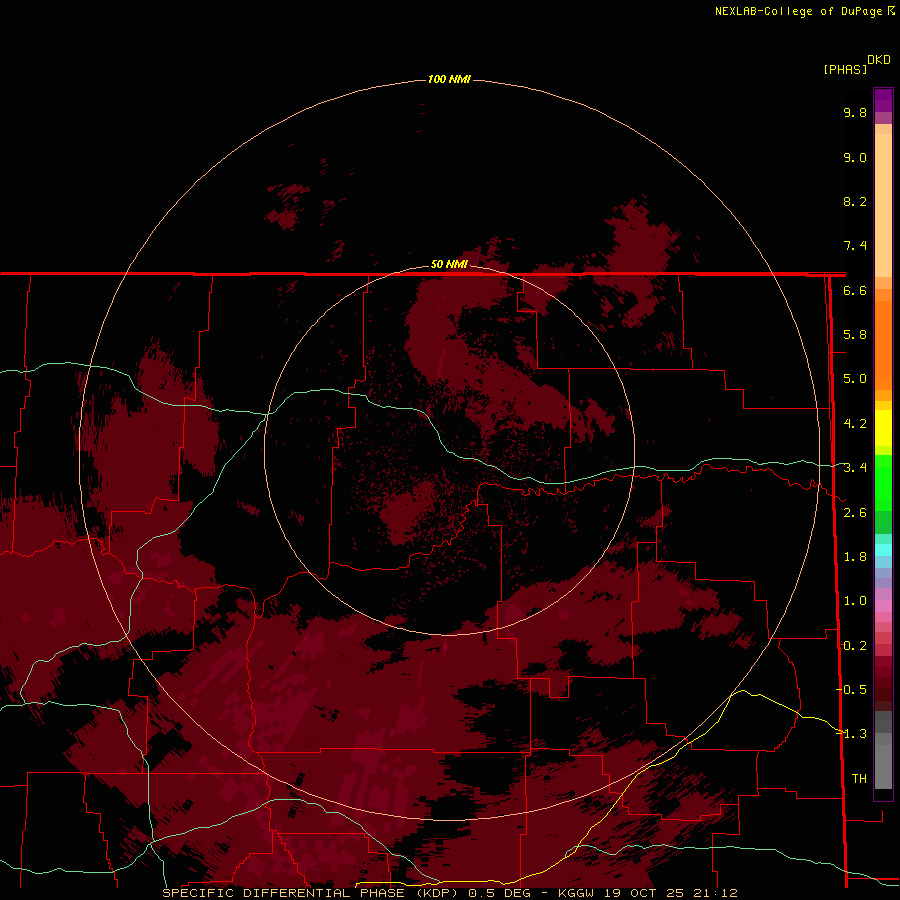Click the -1.3 value on color scale
Screen dimensions: 900x900
851,734
